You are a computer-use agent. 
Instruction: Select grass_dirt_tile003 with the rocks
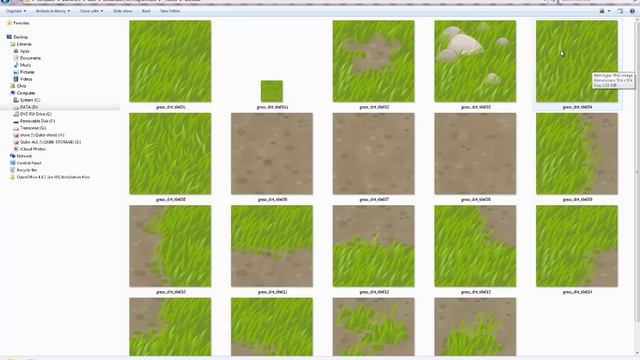click(x=475, y=61)
